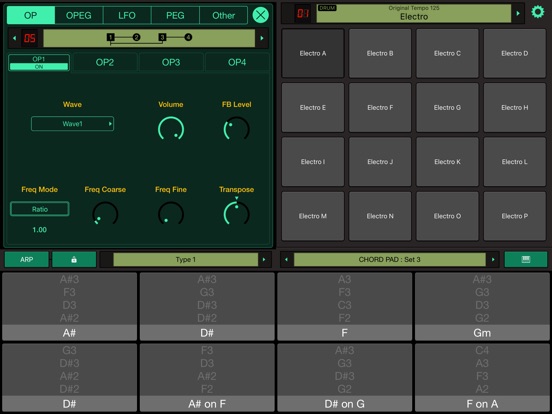Change the Freq Mode Ratio selector

coord(39,209)
